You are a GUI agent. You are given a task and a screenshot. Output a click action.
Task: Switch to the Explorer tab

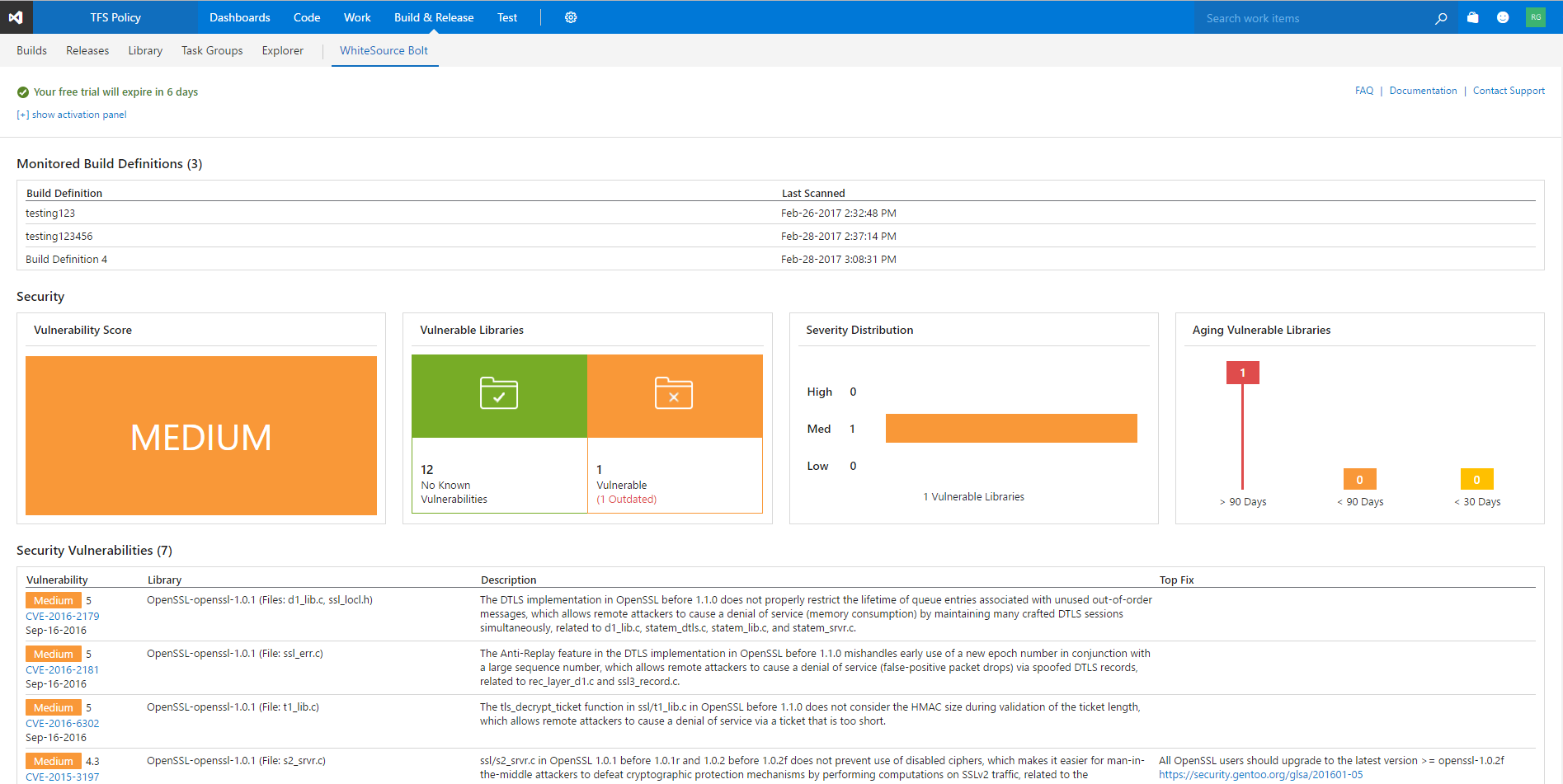click(283, 50)
